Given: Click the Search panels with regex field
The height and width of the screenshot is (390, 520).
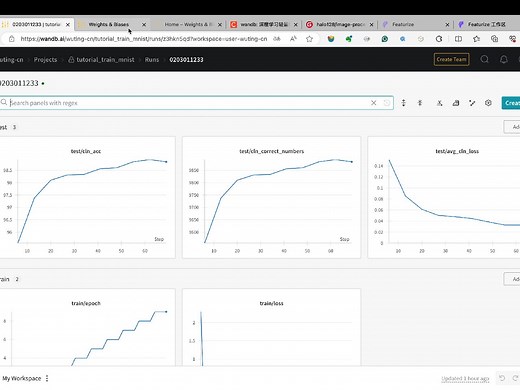Looking at the screenshot, I should pyautogui.click(x=189, y=103).
